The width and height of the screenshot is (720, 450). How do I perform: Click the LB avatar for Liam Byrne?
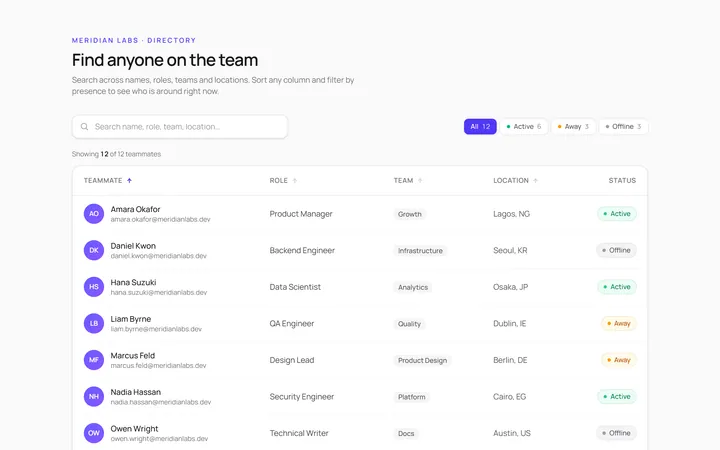click(94, 323)
